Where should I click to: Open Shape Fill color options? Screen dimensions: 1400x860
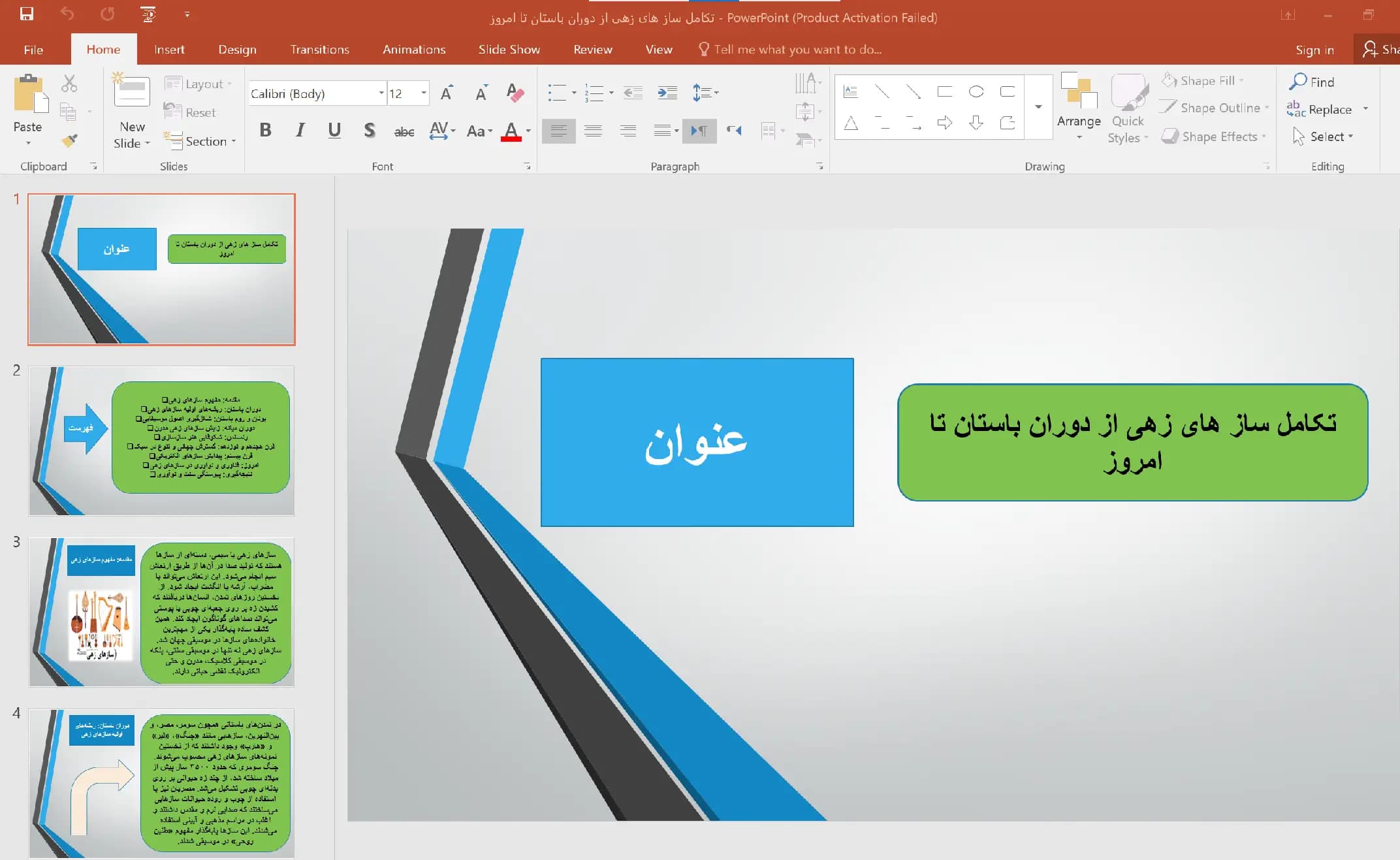(1203, 80)
